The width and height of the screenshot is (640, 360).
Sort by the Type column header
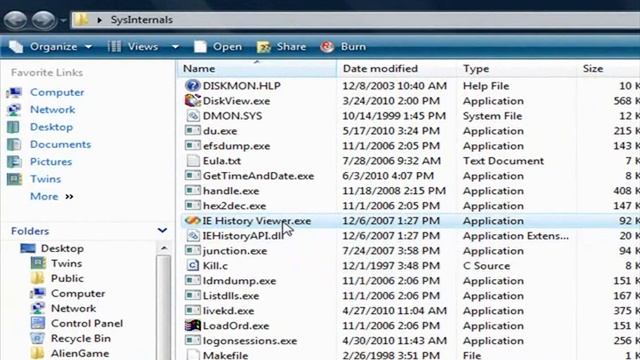(x=517, y=69)
